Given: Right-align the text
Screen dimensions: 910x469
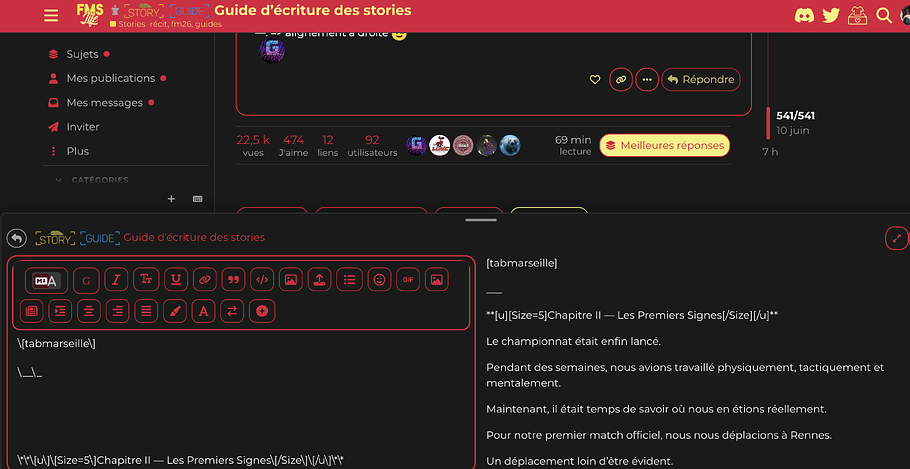Looking at the screenshot, I should tap(118, 311).
